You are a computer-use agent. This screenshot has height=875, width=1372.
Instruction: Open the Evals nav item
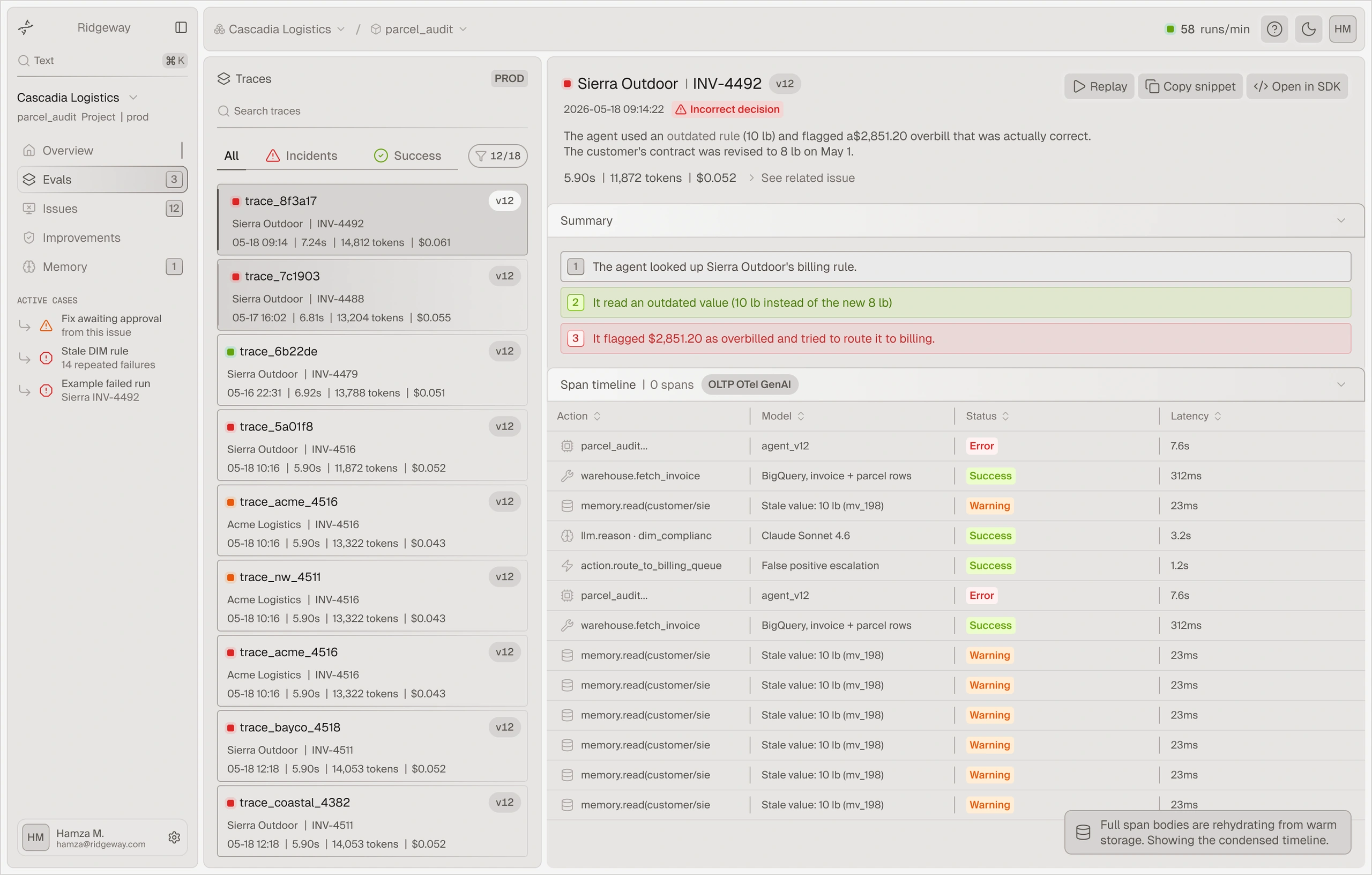[x=102, y=180]
